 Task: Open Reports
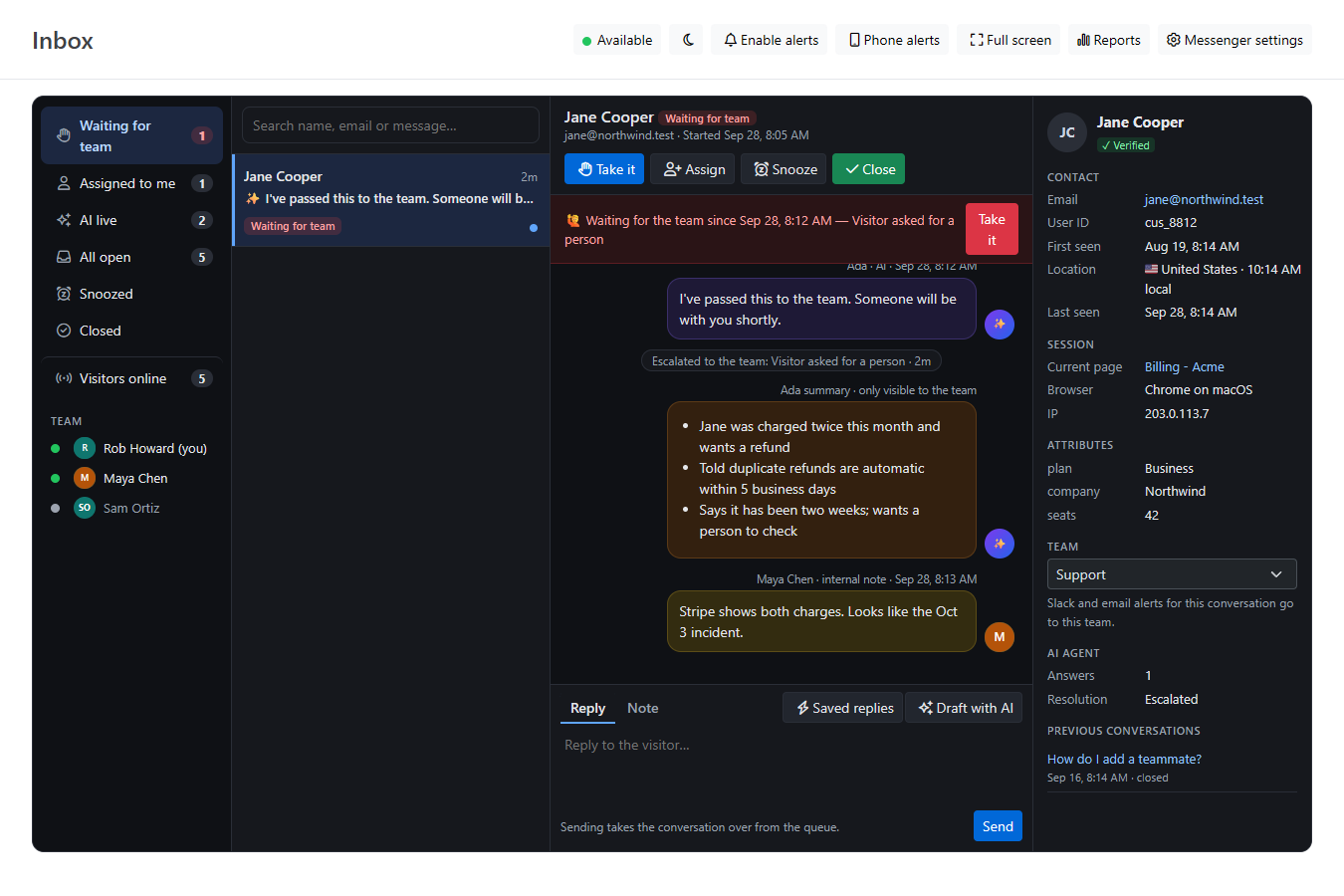(1109, 40)
